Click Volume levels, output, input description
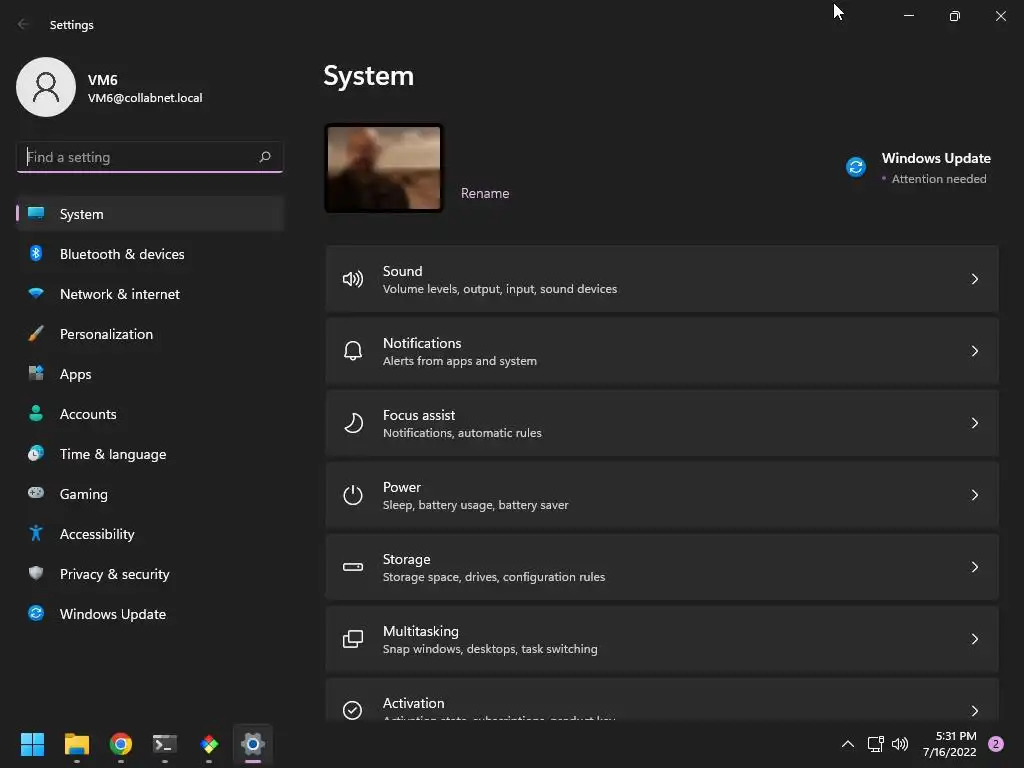Viewport: 1024px width, 768px height. [500, 289]
